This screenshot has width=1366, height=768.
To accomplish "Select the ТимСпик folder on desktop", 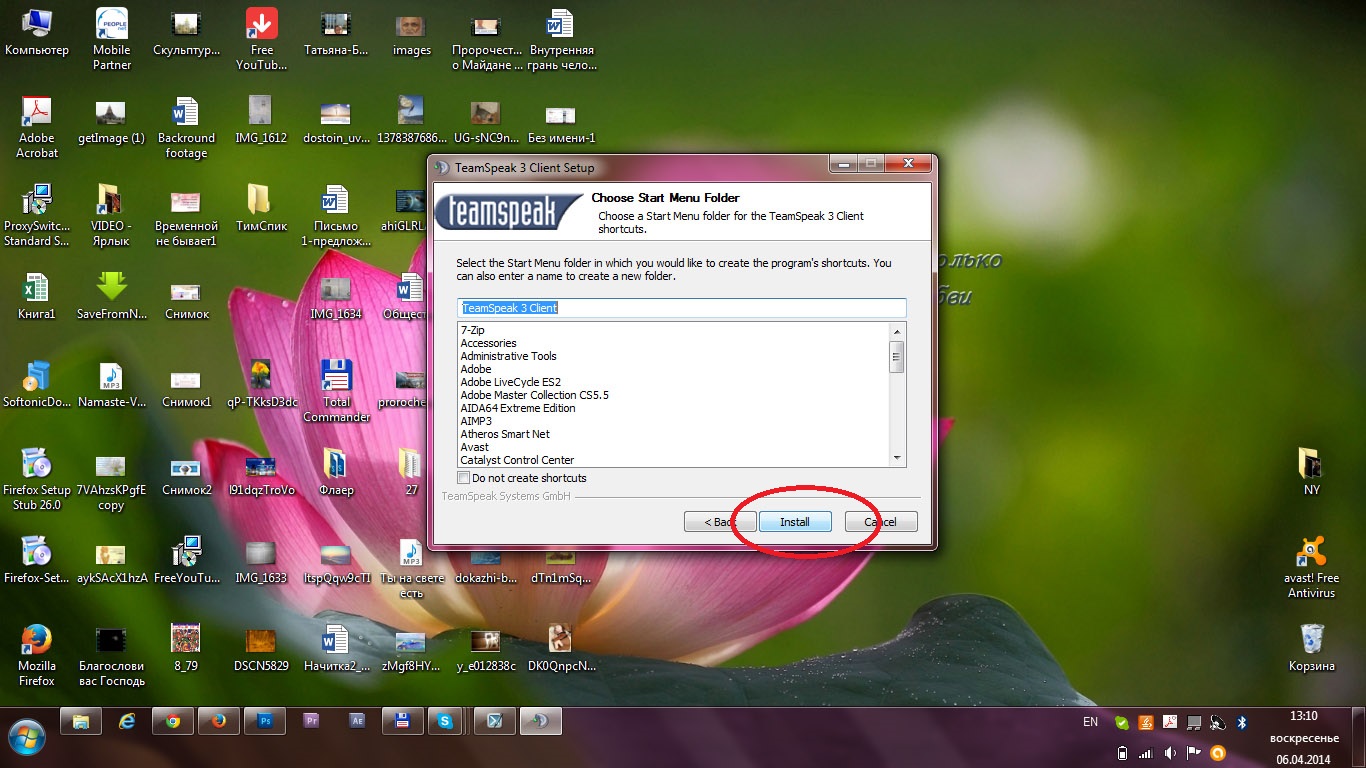I will (x=261, y=207).
